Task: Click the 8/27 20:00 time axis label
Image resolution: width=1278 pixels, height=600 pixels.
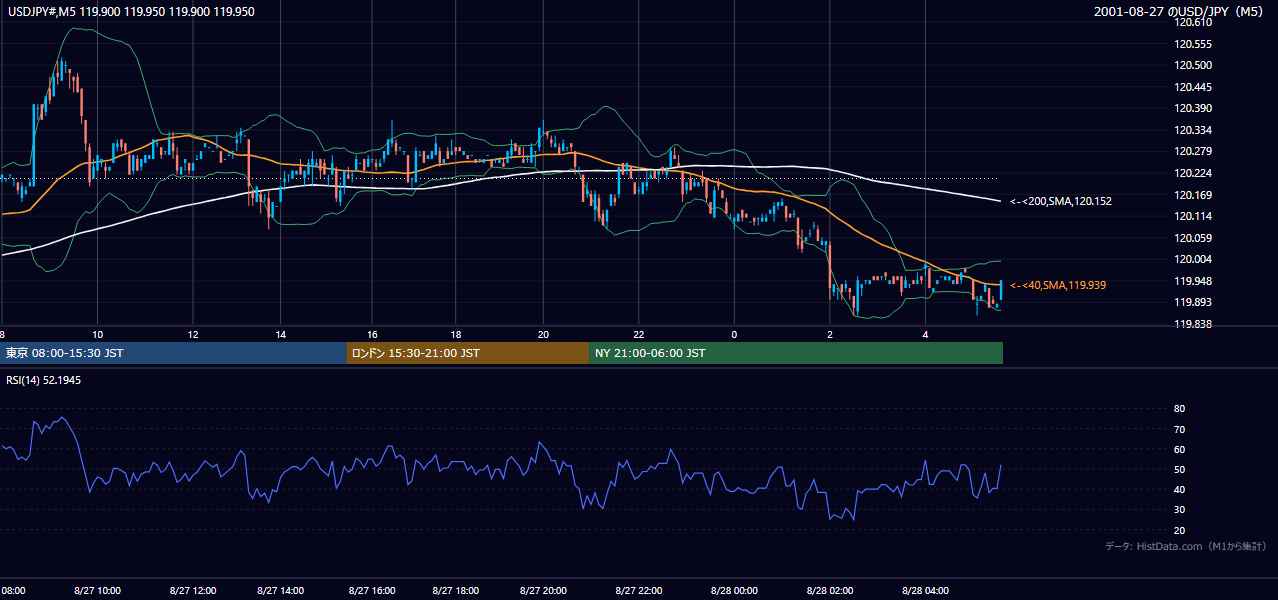Action: pos(543,591)
